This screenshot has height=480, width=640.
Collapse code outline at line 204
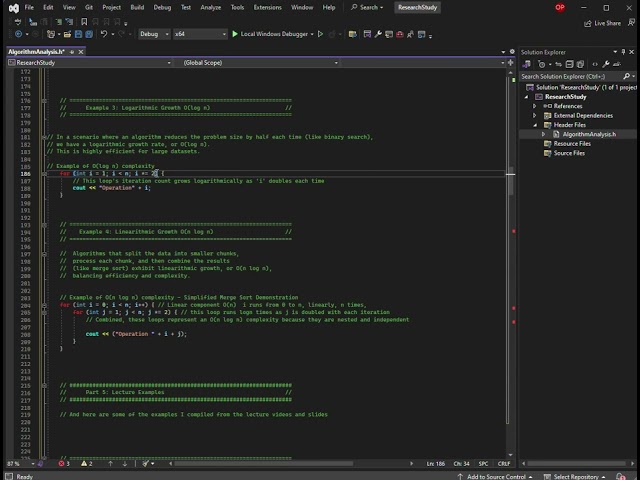tap(44, 305)
